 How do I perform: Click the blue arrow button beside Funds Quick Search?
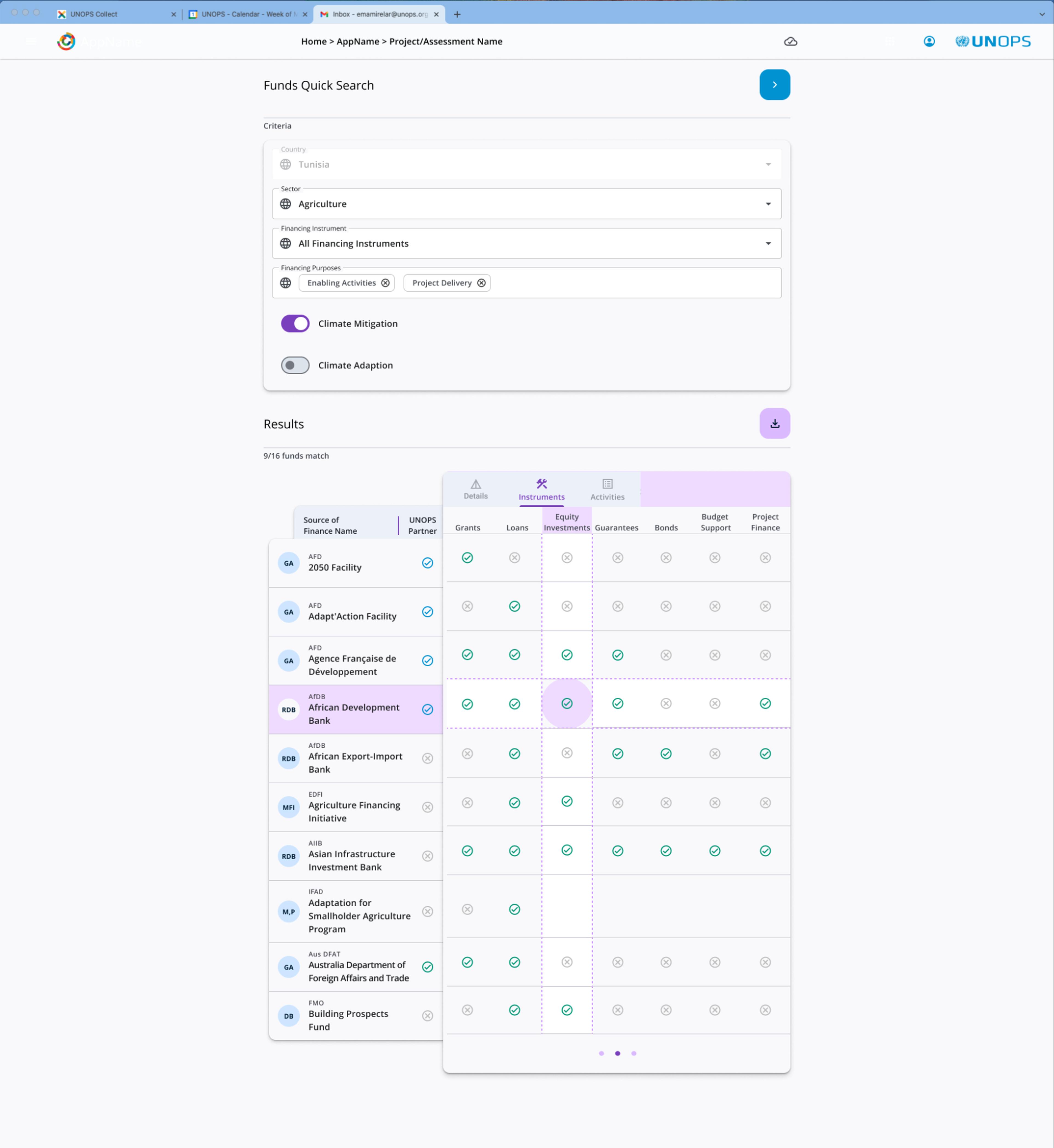[x=775, y=85]
